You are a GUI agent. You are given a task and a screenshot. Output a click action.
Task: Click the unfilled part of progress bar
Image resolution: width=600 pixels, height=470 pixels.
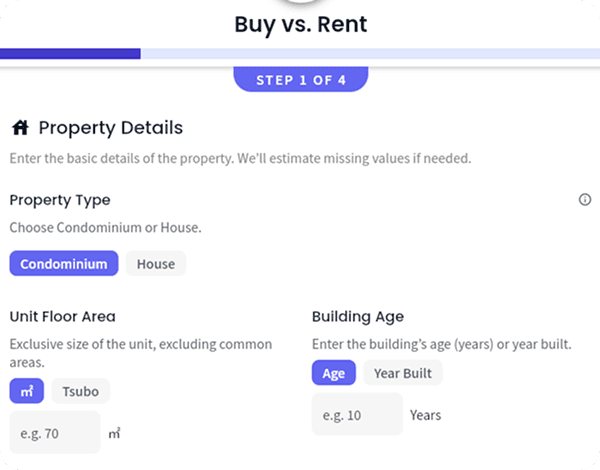(x=370, y=53)
